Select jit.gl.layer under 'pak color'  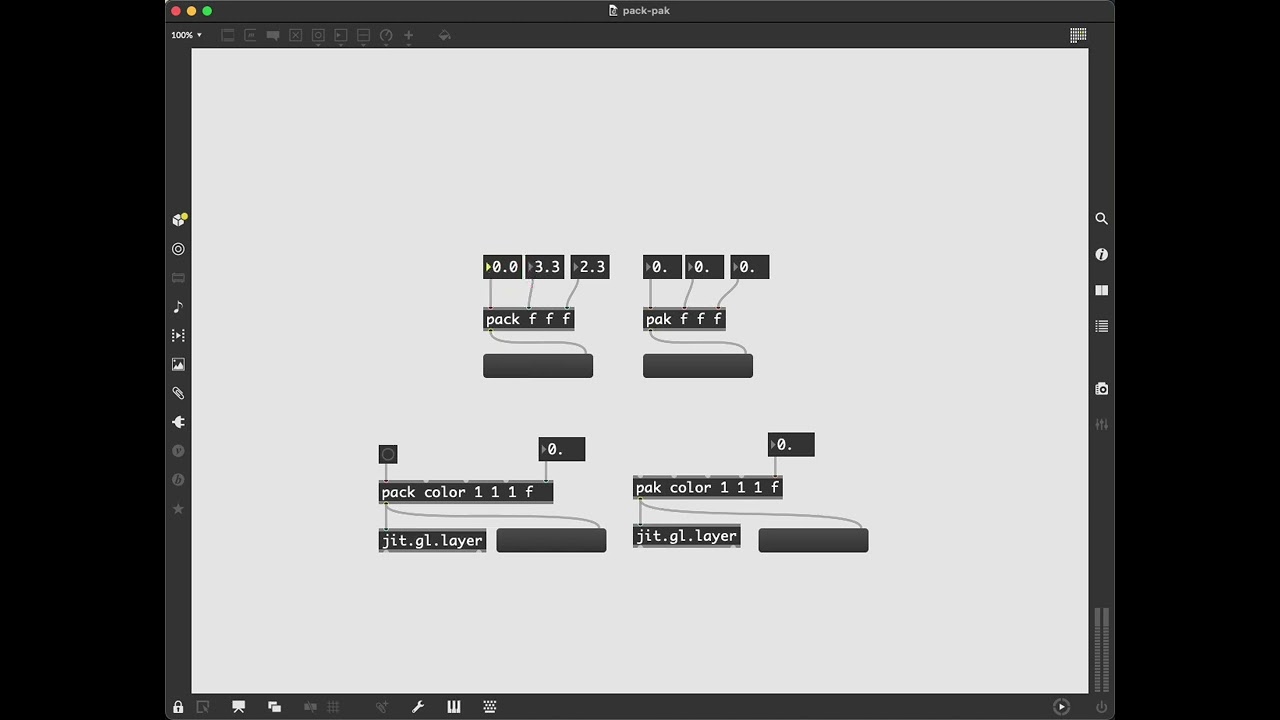click(x=687, y=536)
